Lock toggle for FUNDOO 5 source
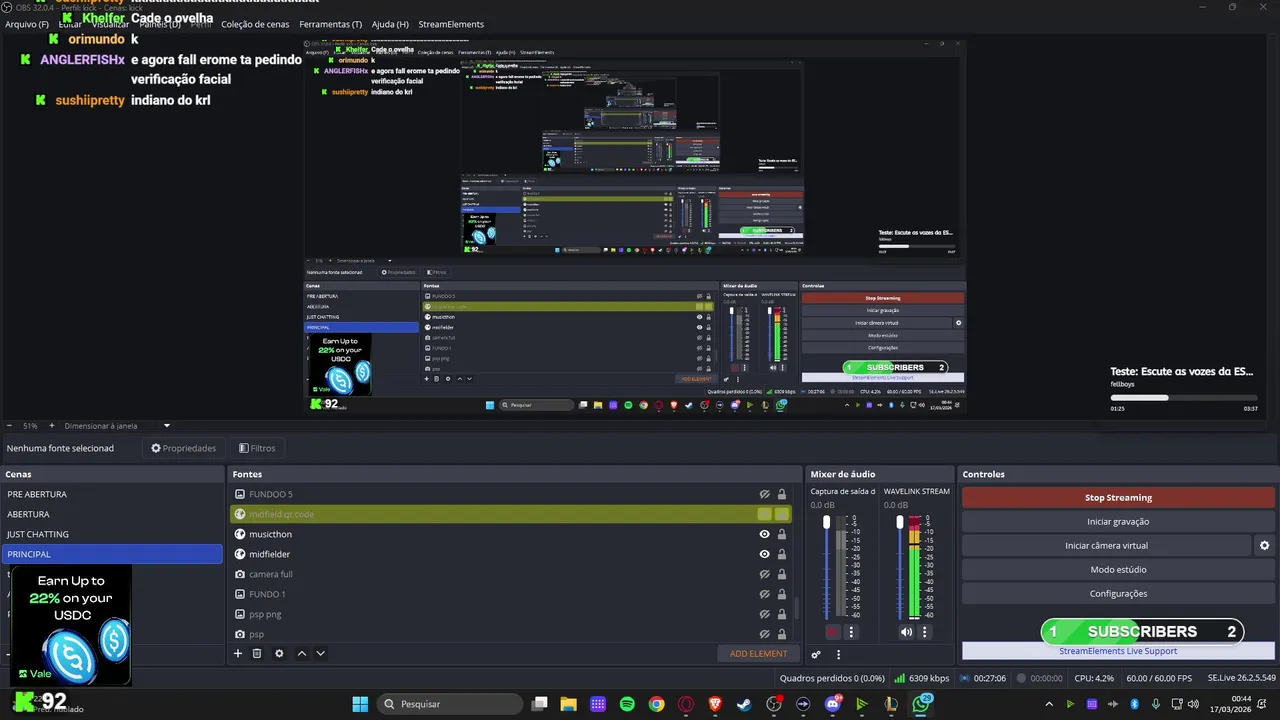This screenshot has width=1280, height=720. 782,494
